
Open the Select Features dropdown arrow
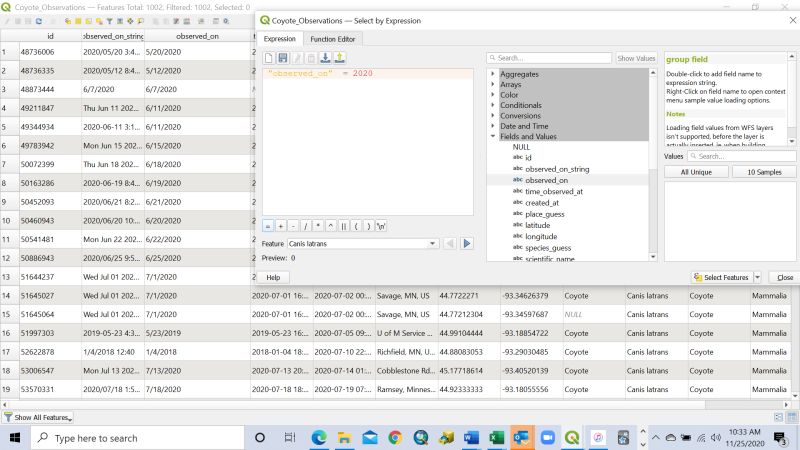758,277
